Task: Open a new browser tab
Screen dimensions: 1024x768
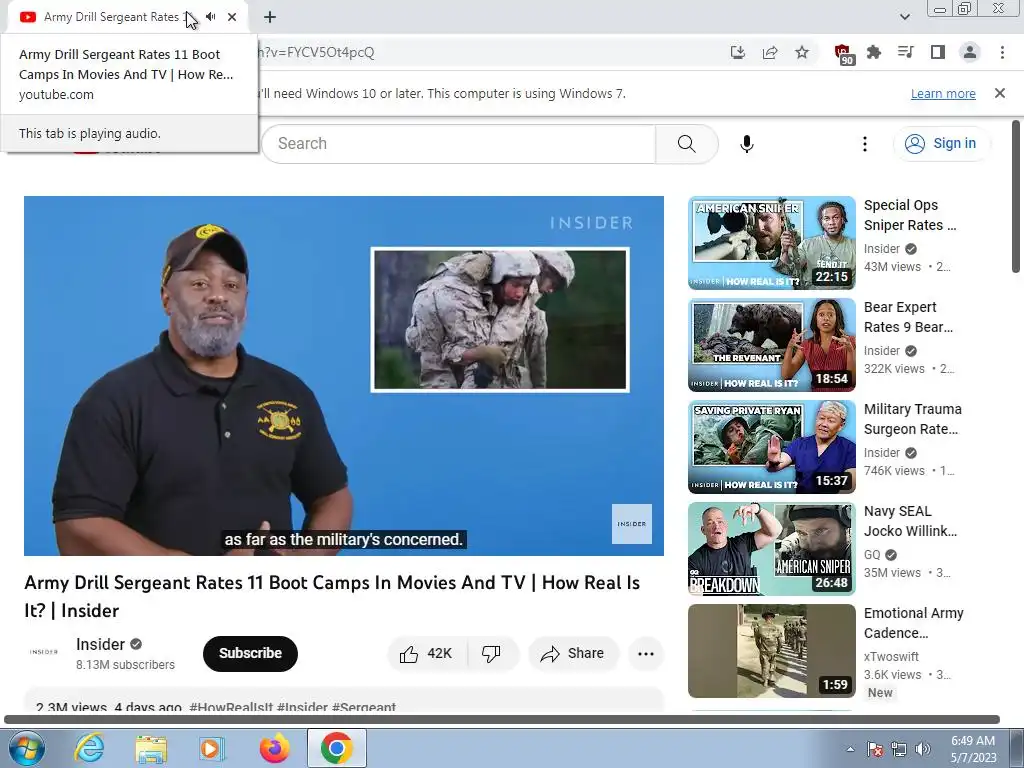Action: (x=270, y=17)
